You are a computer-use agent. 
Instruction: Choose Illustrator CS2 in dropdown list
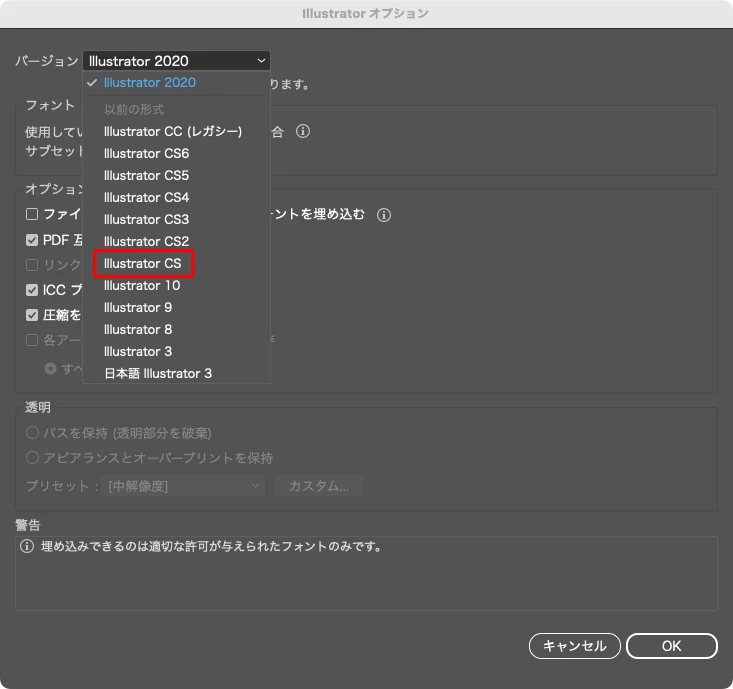click(x=176, y=241)
